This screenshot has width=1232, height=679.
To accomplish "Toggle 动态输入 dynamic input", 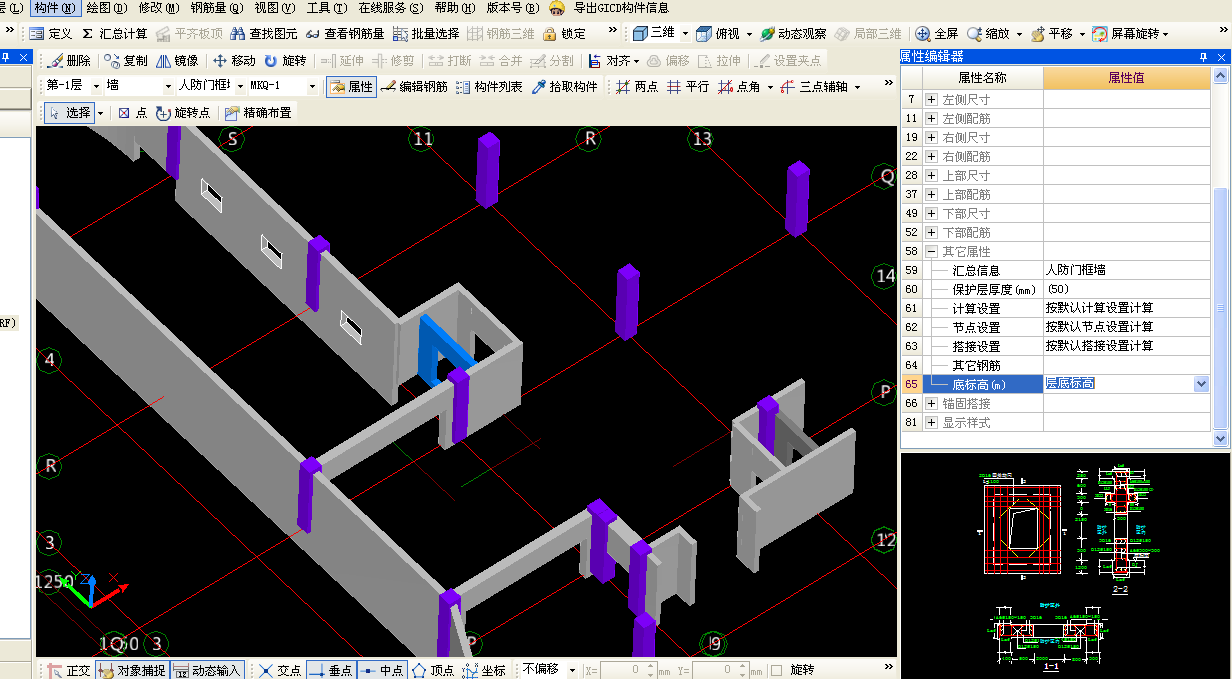I will click(207, 670).
